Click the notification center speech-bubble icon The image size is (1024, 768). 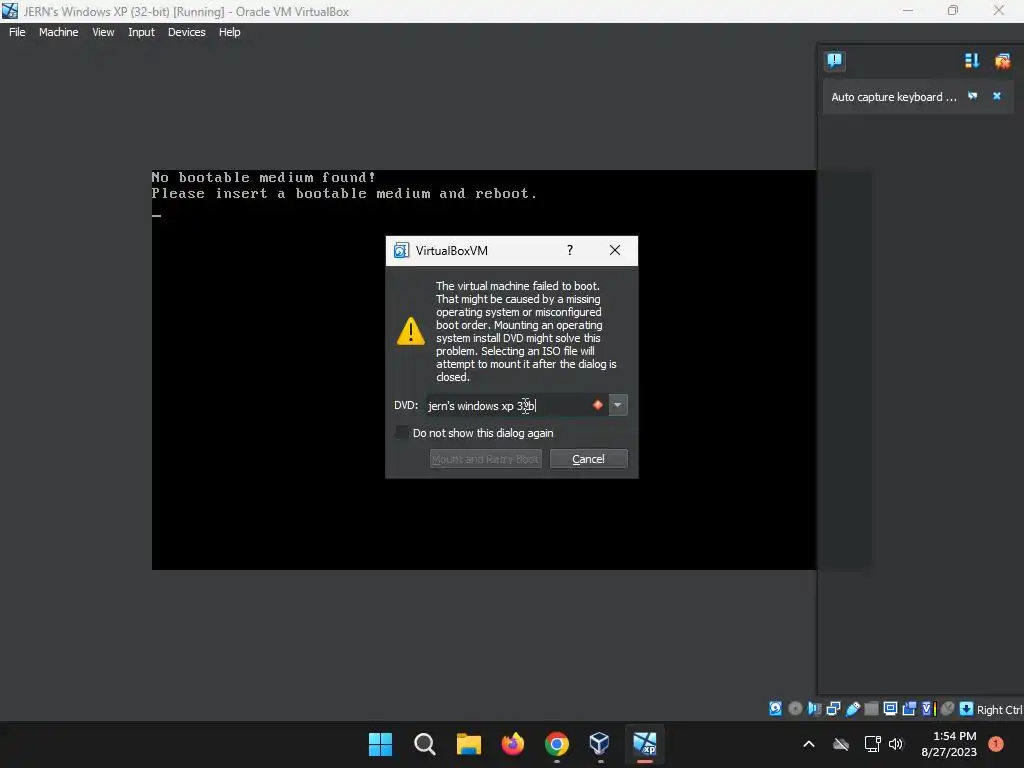pos(835,61)
